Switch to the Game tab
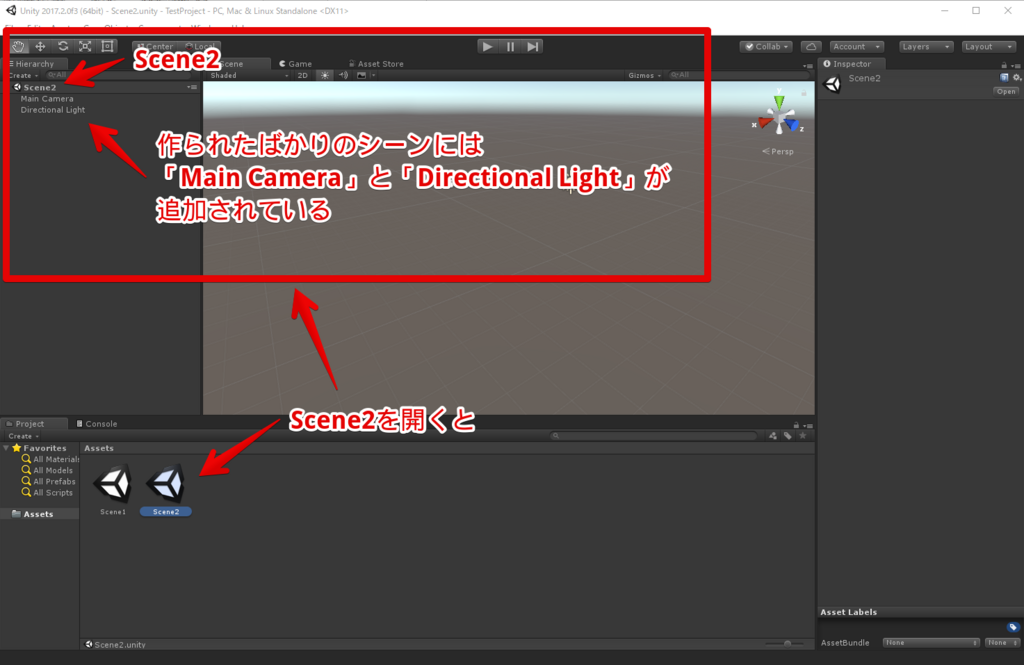 tap(296, 63)
